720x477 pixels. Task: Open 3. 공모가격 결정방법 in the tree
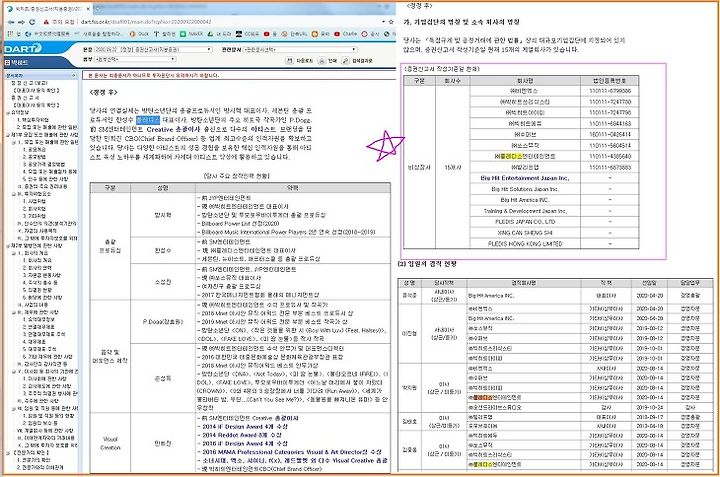click(x=44, y=164)
